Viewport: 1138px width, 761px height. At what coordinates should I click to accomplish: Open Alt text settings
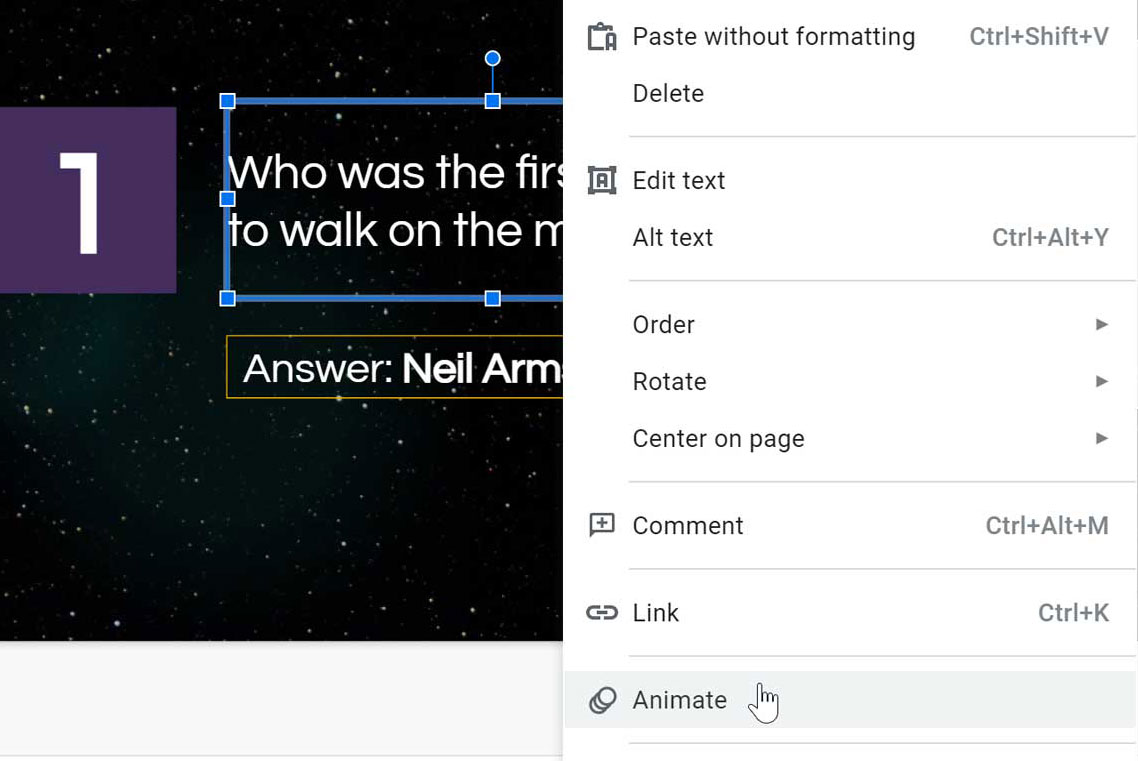coord(672,237)
